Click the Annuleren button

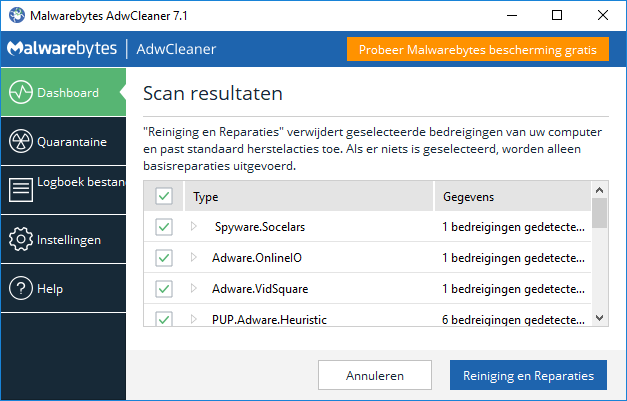[x=375, y=375]
